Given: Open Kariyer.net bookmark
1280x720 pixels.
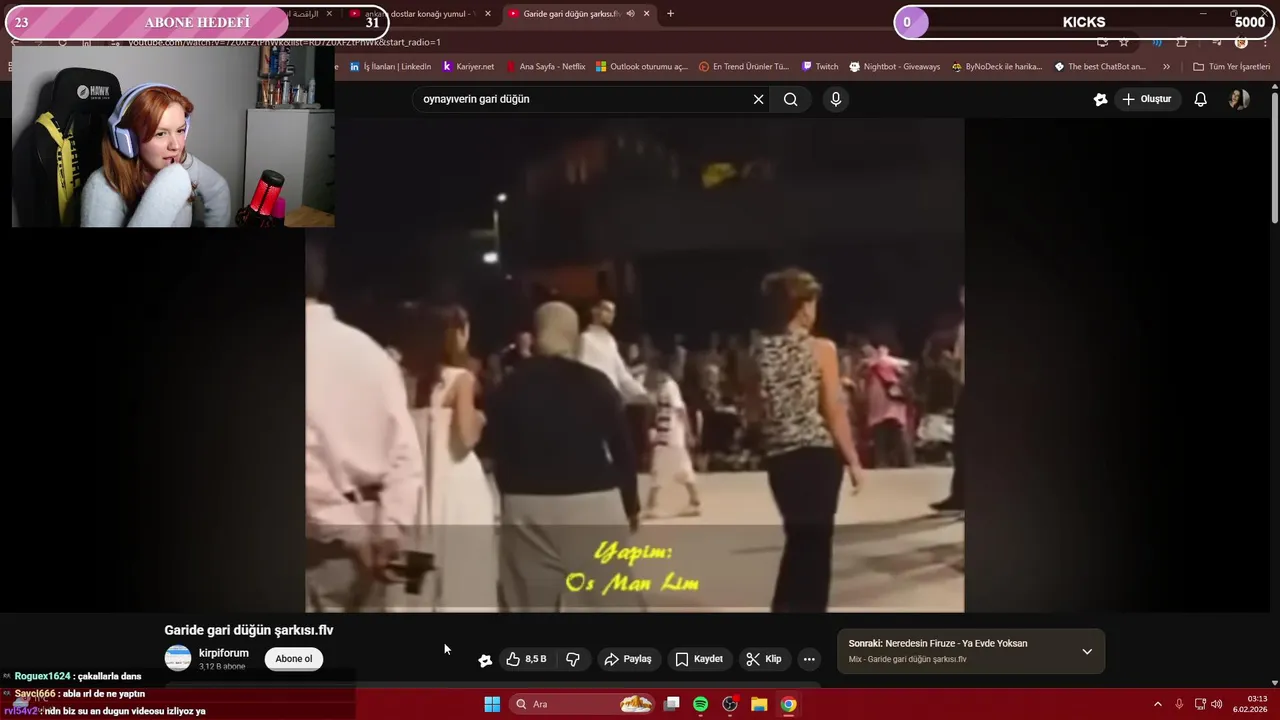Looking at the screenshot, I should click(x=468, y=67).
